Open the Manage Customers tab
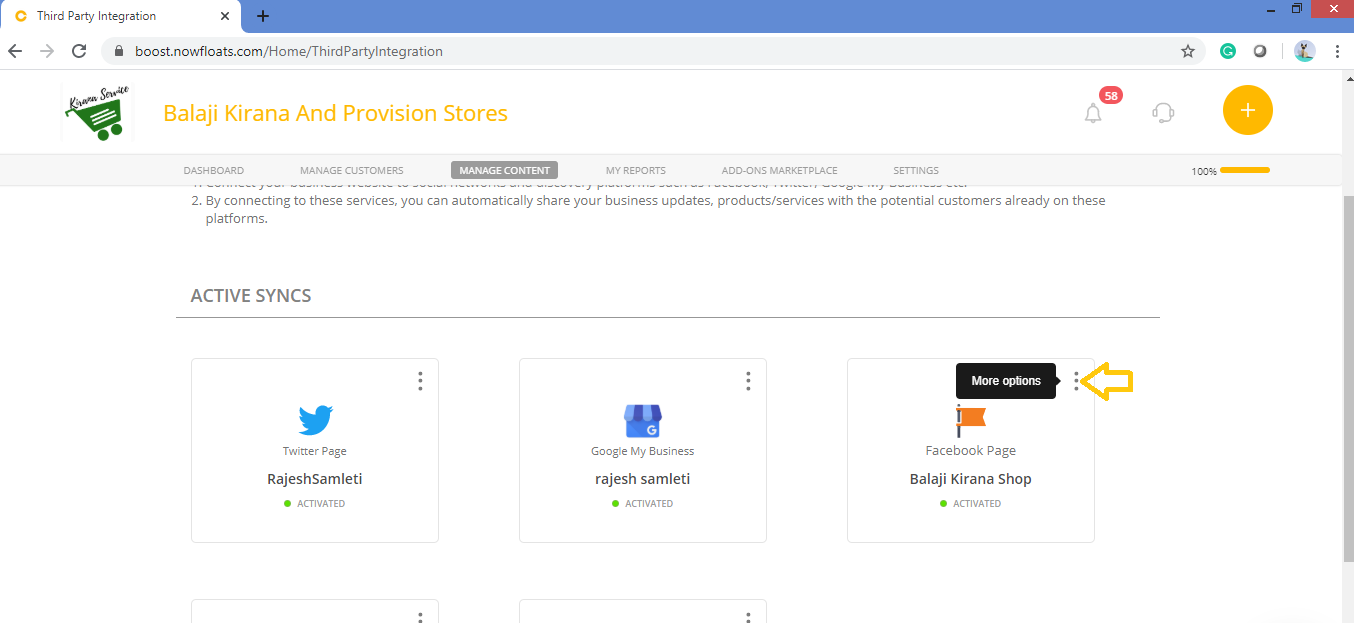Screen dimensions: 1354x623 click(x=352, y=170)
